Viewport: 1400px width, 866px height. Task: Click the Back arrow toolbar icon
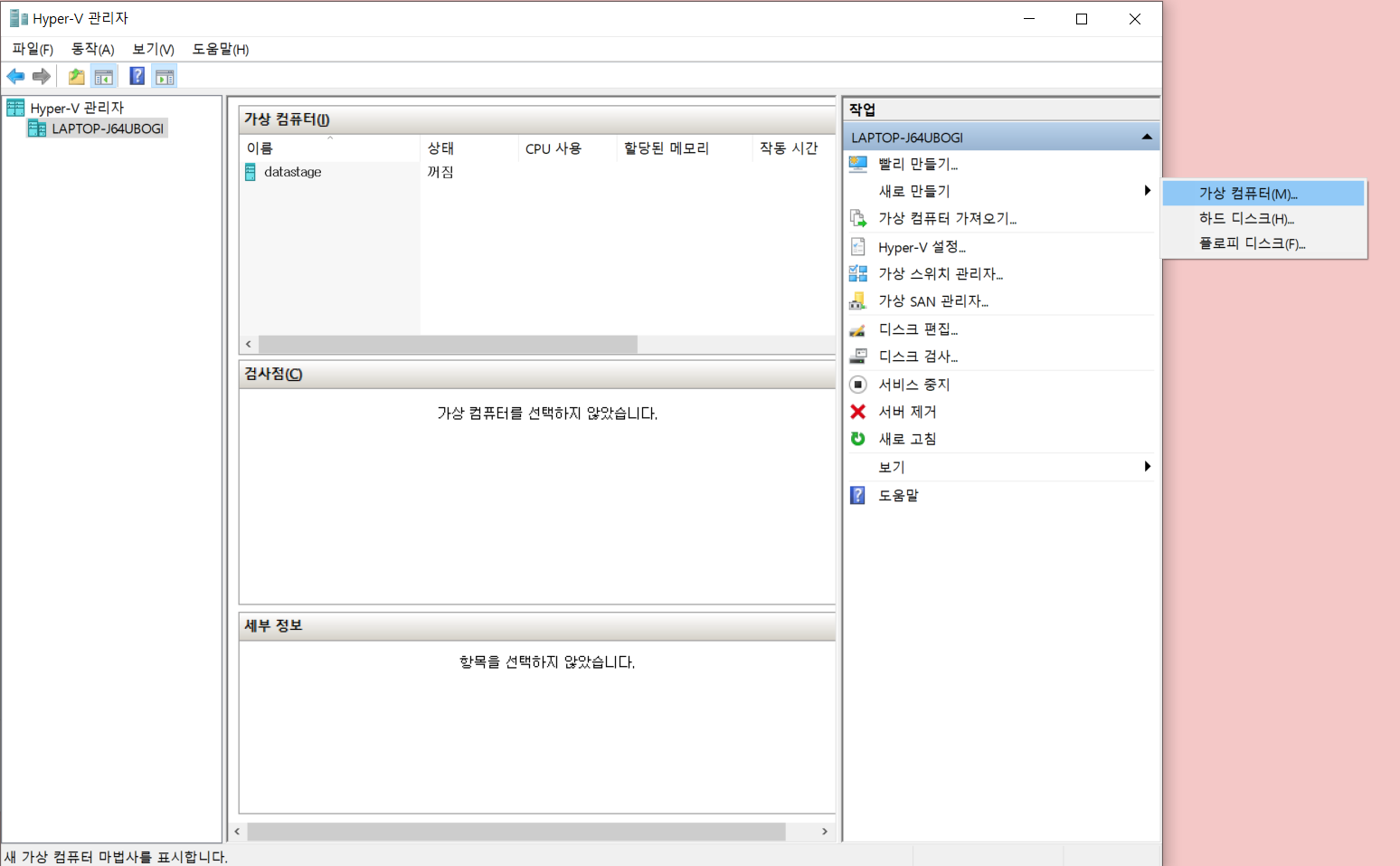[15, 76]
